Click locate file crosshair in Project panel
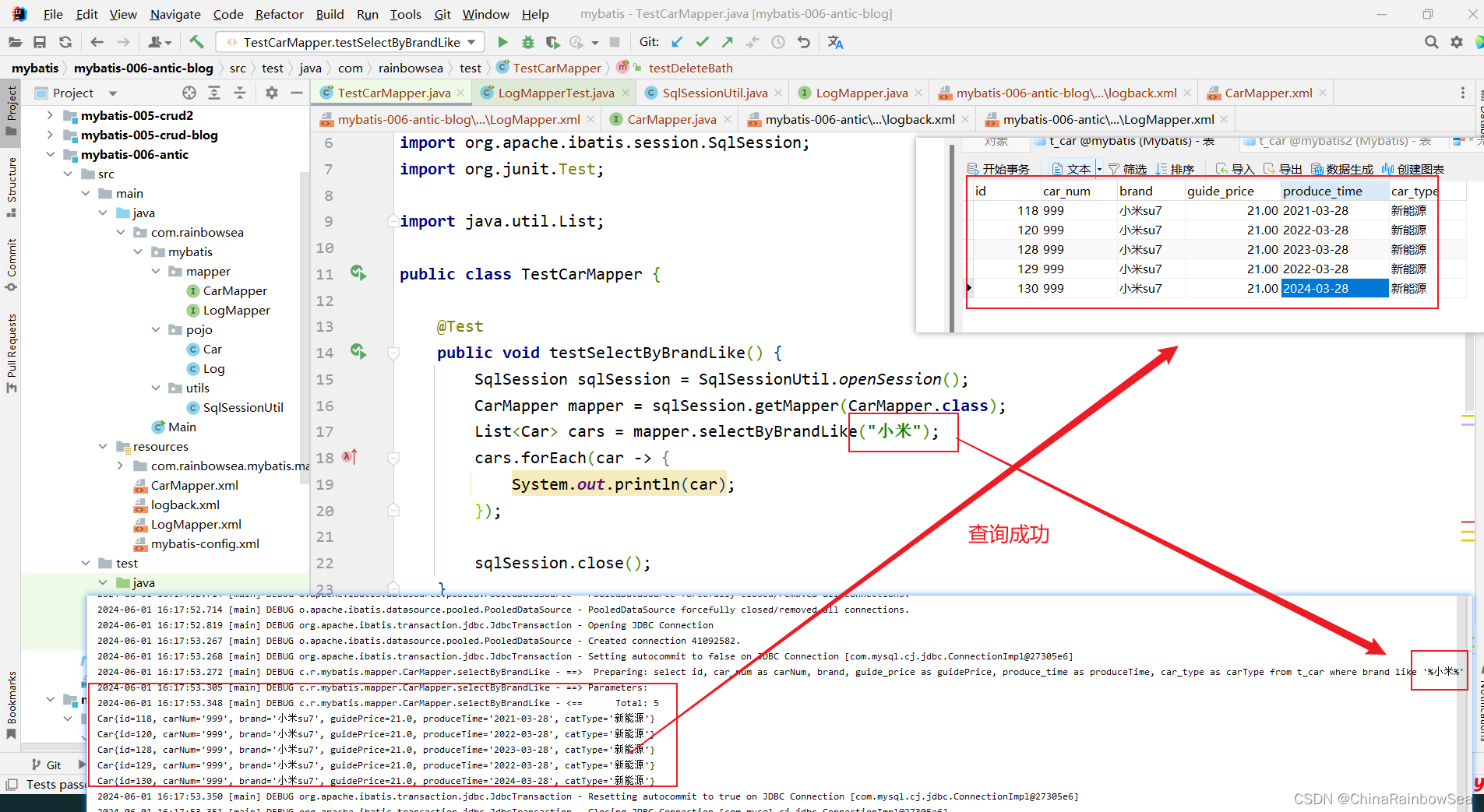Viewport: 1484px width, 812px height. point(189,93)
